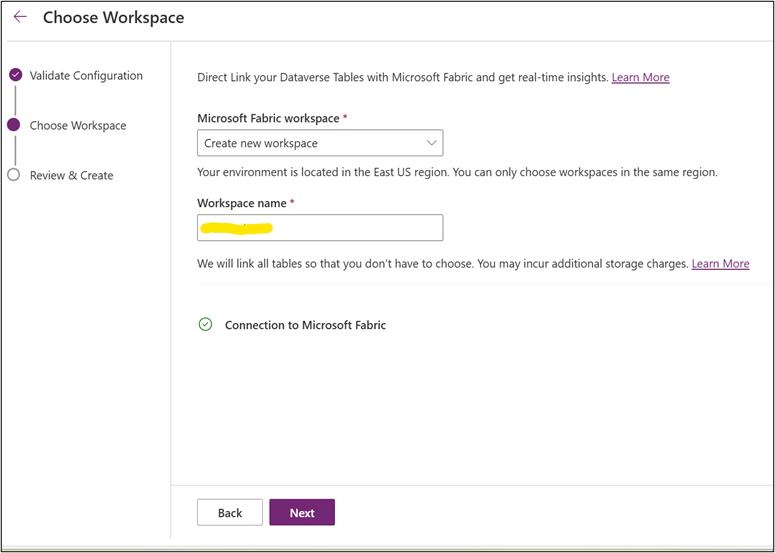
Task: Select the Choose Workspace step indicator circle
Action: [x=14, y=125]
